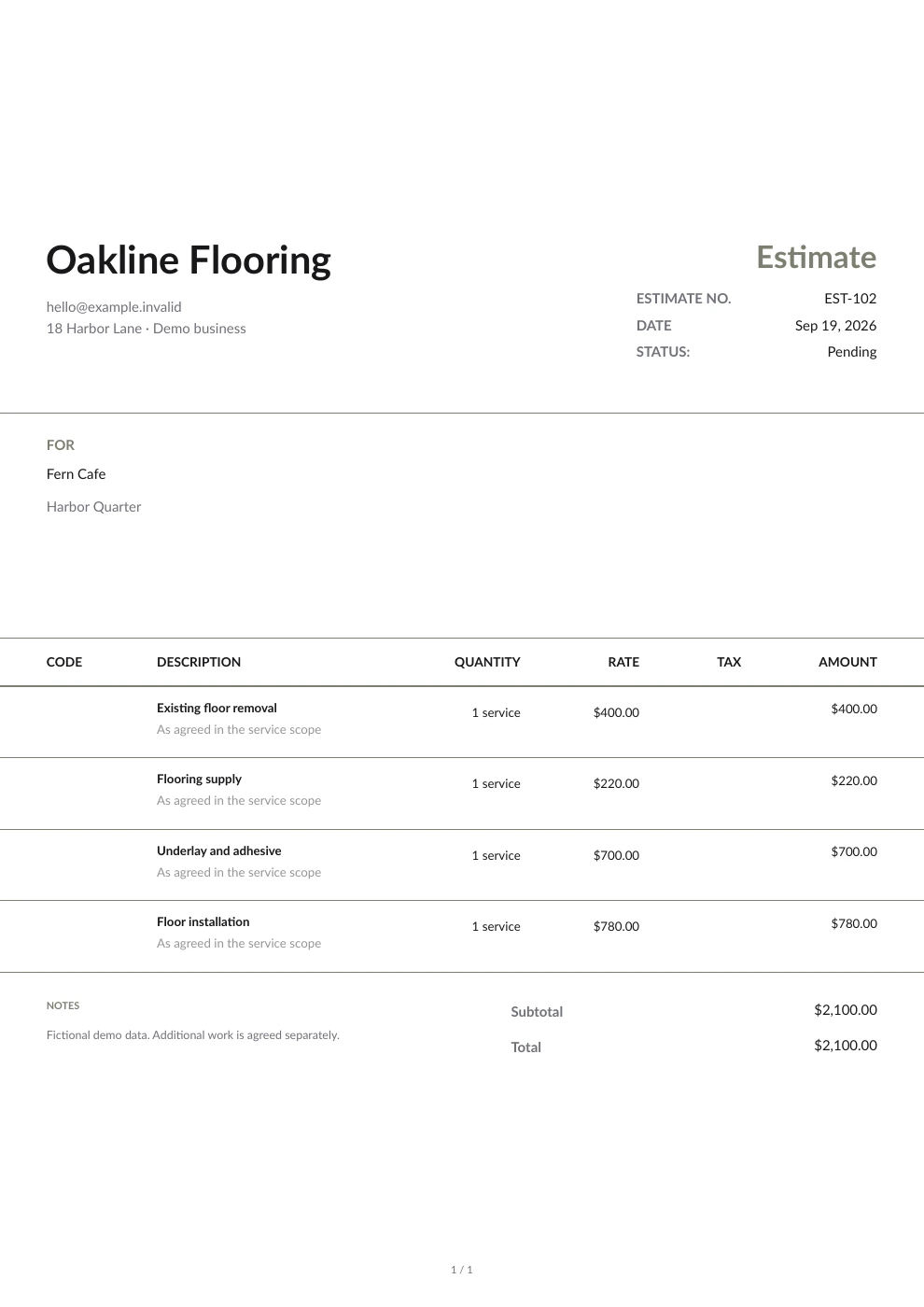Click the Total label
Image resolution: width=924 pixels, height=1307 pixels.
(526, 1047)
